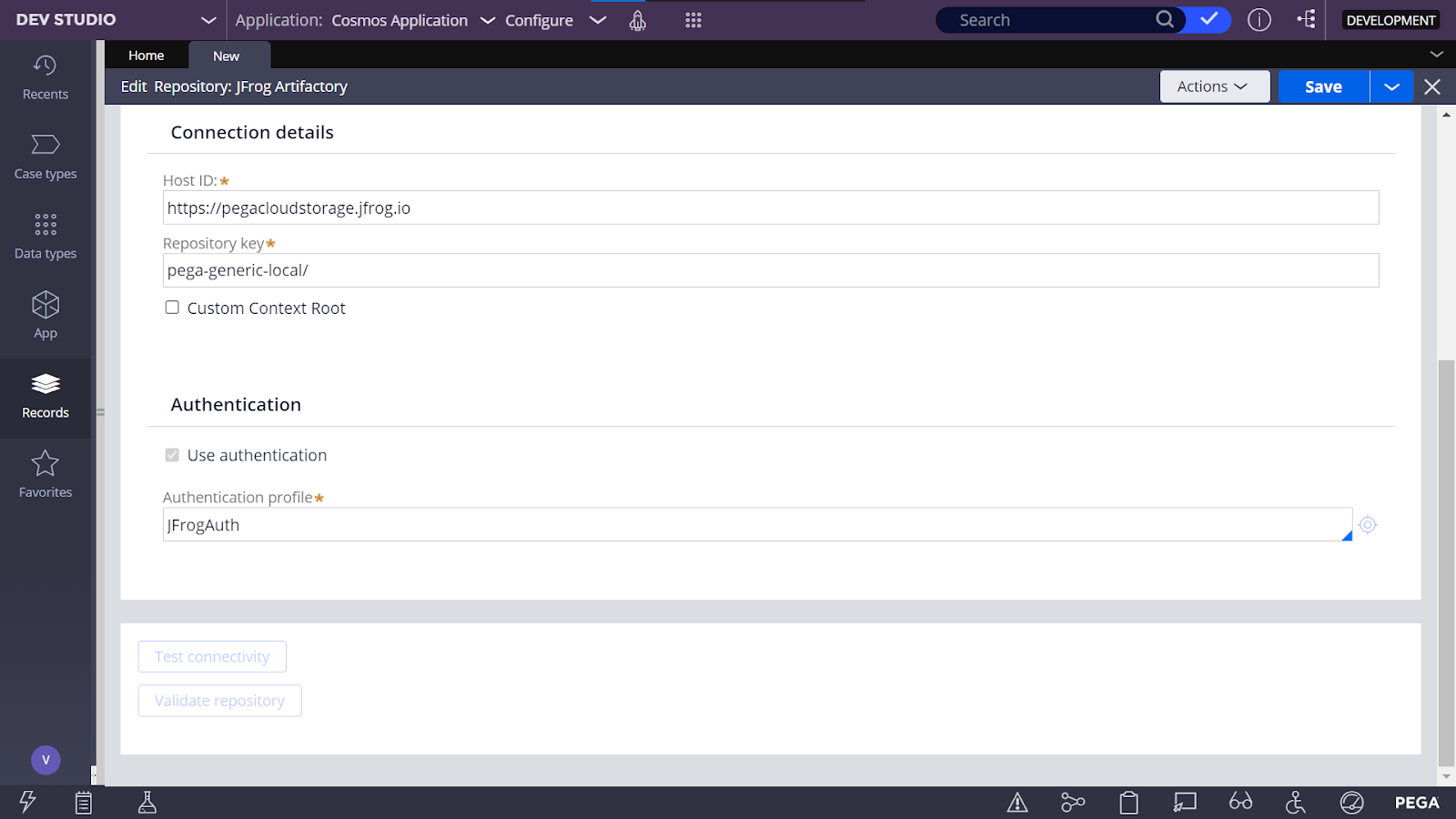
Task: Close the repository editor with X
Action: click(1432, 86)
